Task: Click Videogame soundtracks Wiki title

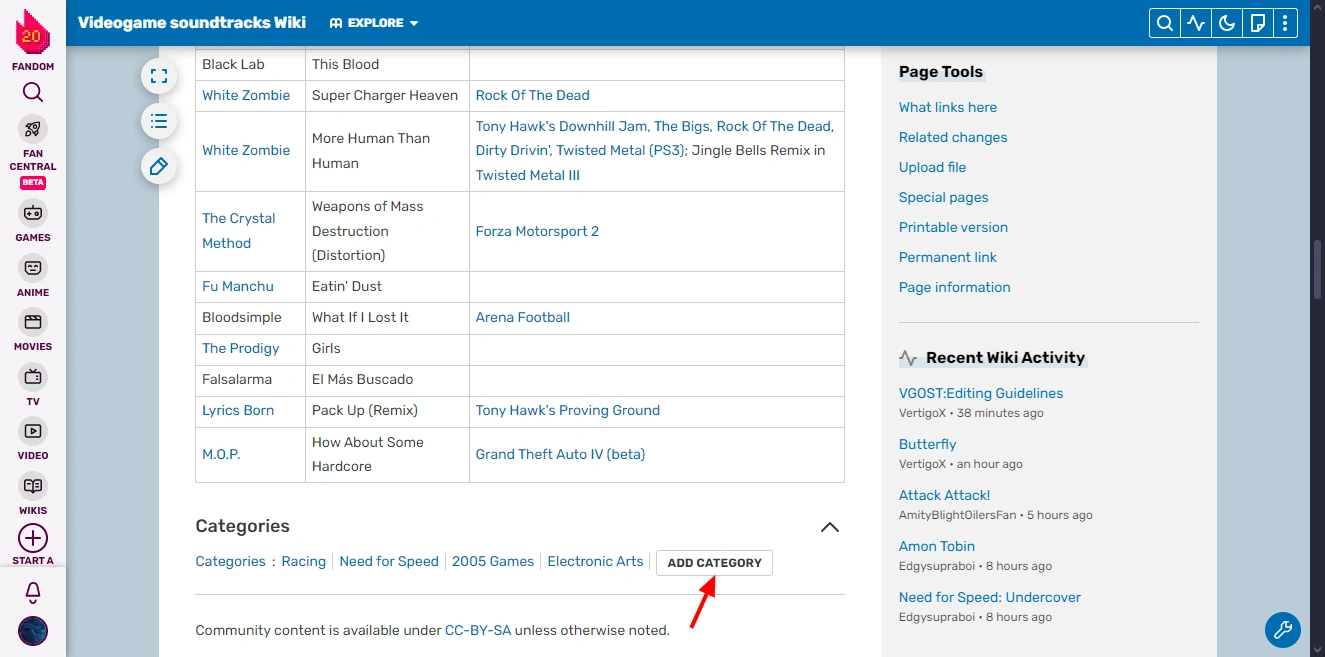Action: pyautogui.click(x=192, y=22)
